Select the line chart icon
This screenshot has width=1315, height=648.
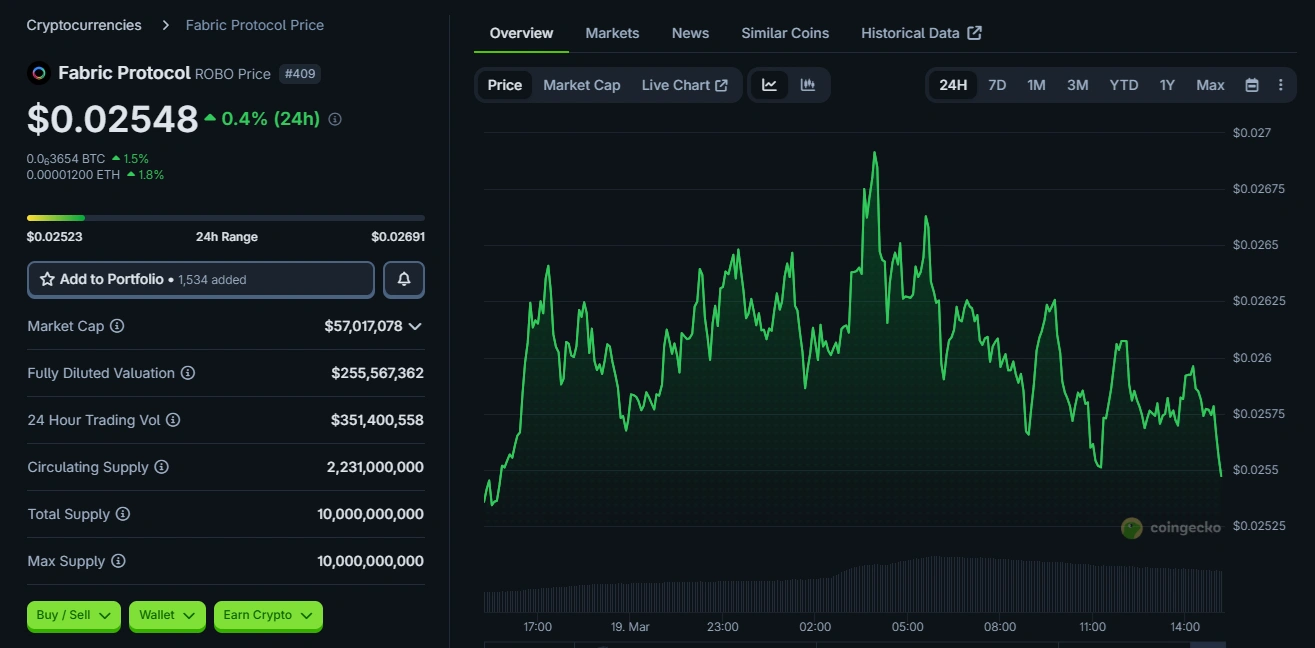pyautogui.click(x=770, y=85)
